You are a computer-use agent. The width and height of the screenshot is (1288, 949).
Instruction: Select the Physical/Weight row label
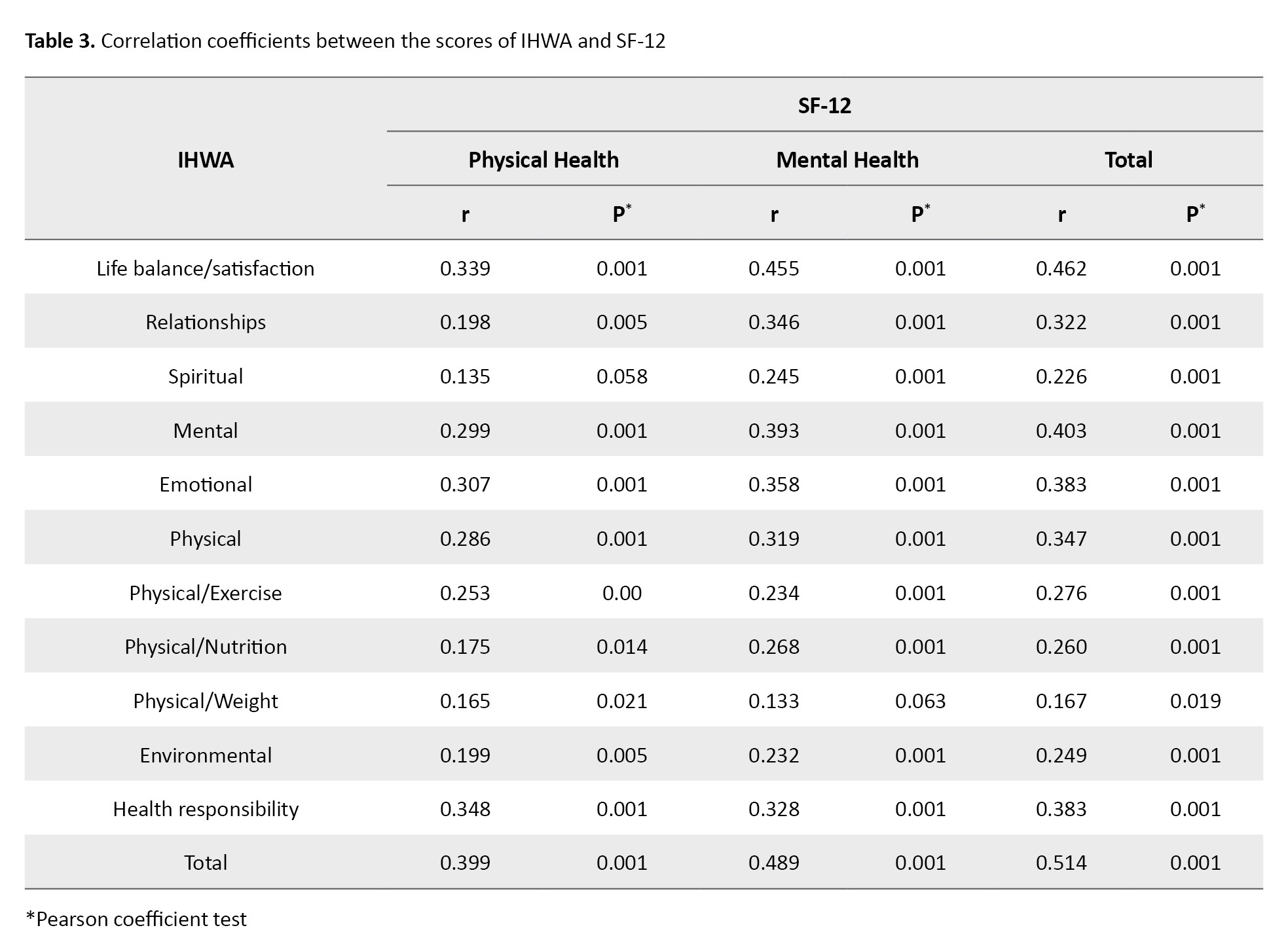point(205,701)
